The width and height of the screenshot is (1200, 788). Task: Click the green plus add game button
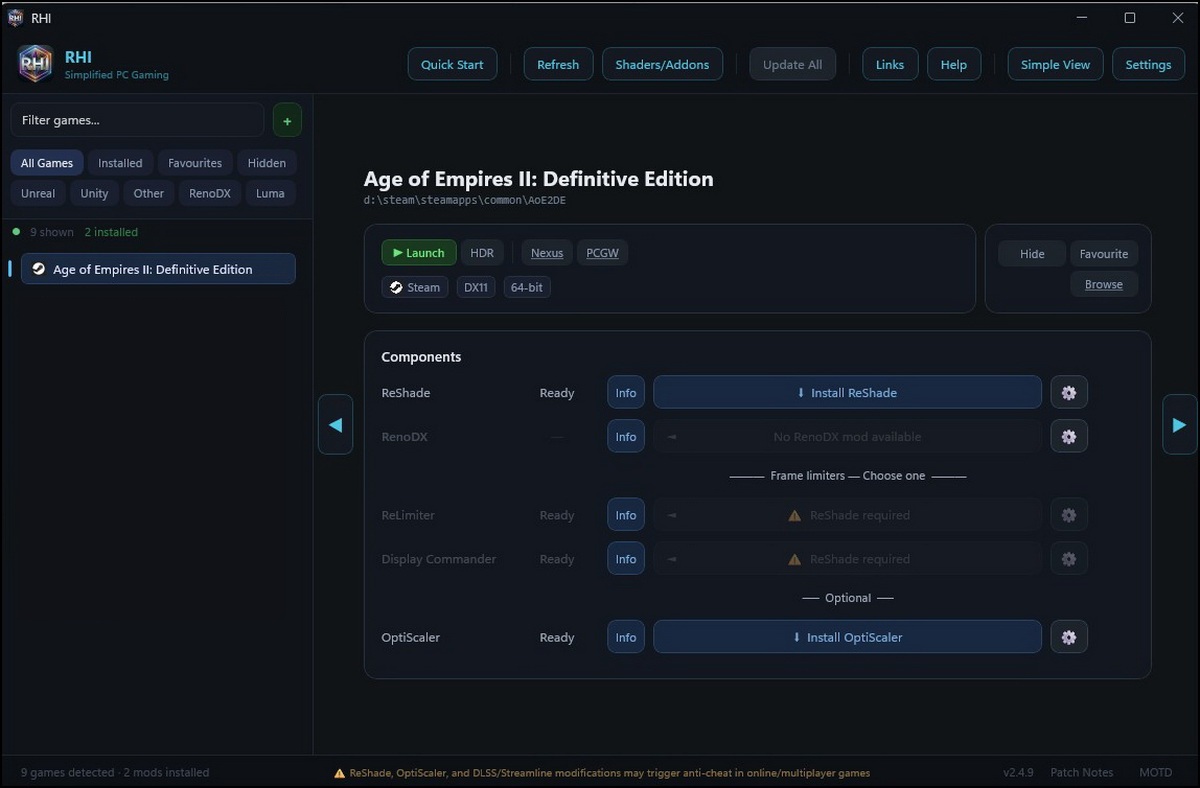tap(287, 120)
